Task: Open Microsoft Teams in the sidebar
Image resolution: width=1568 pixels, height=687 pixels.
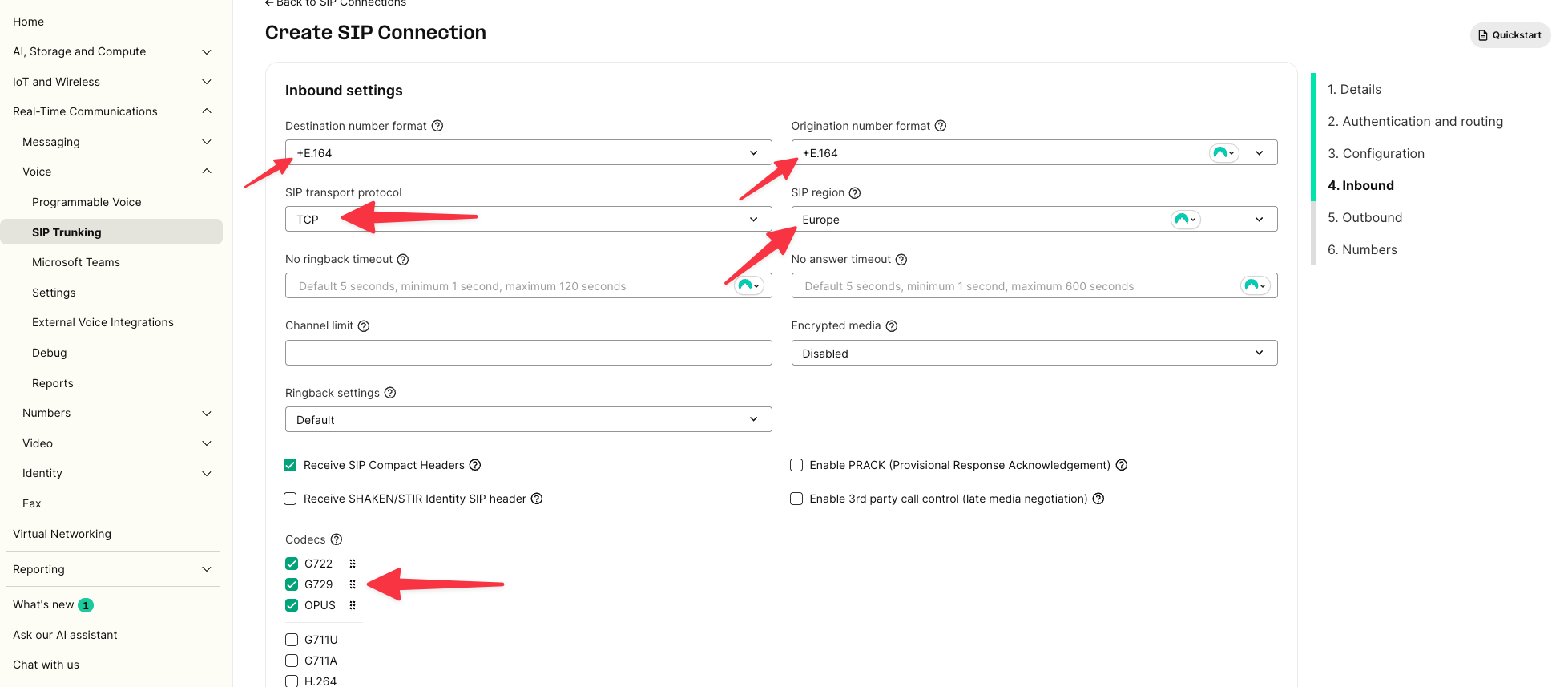Action: (x=76, y=262)
